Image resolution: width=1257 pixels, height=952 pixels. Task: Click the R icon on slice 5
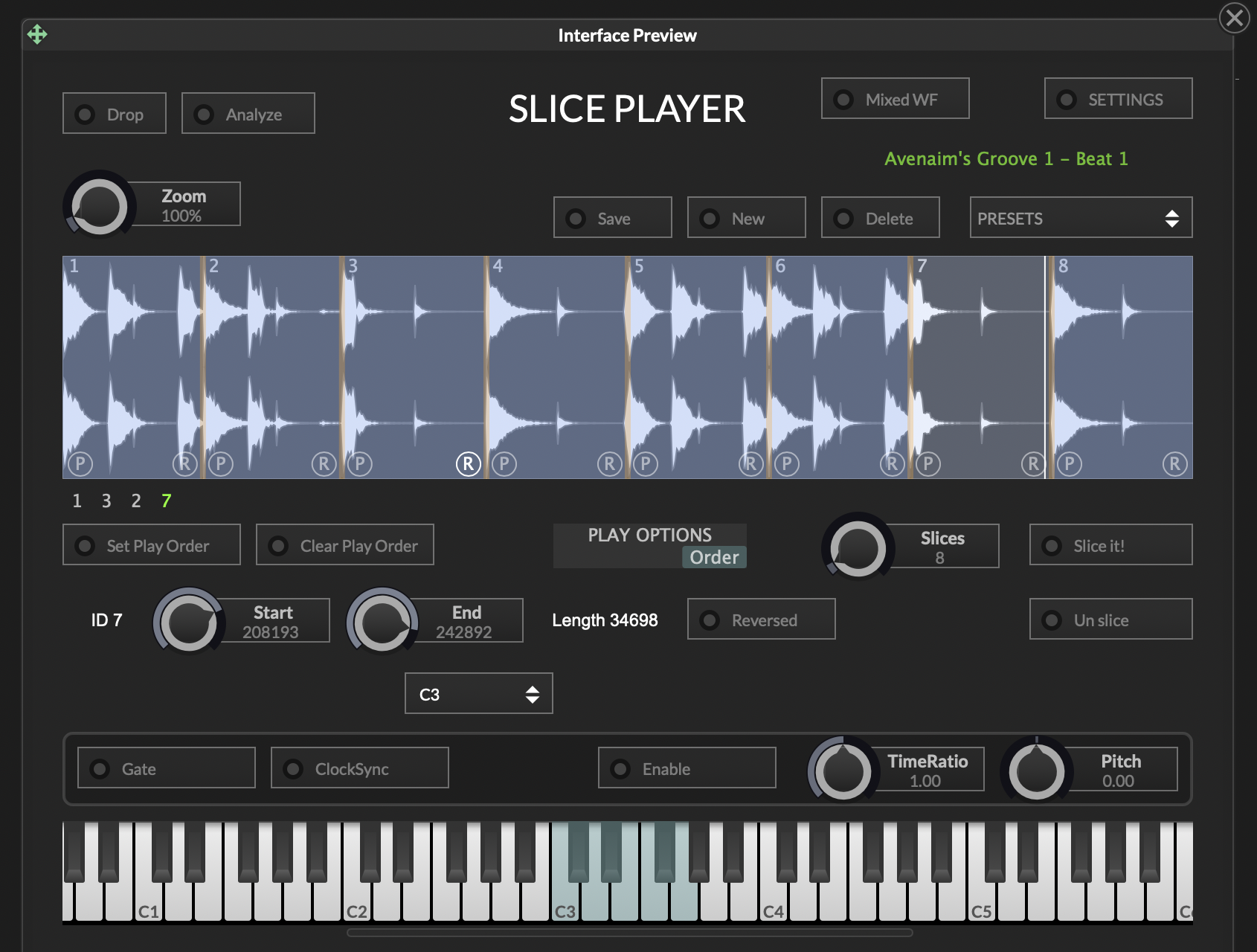pos(751,464)
